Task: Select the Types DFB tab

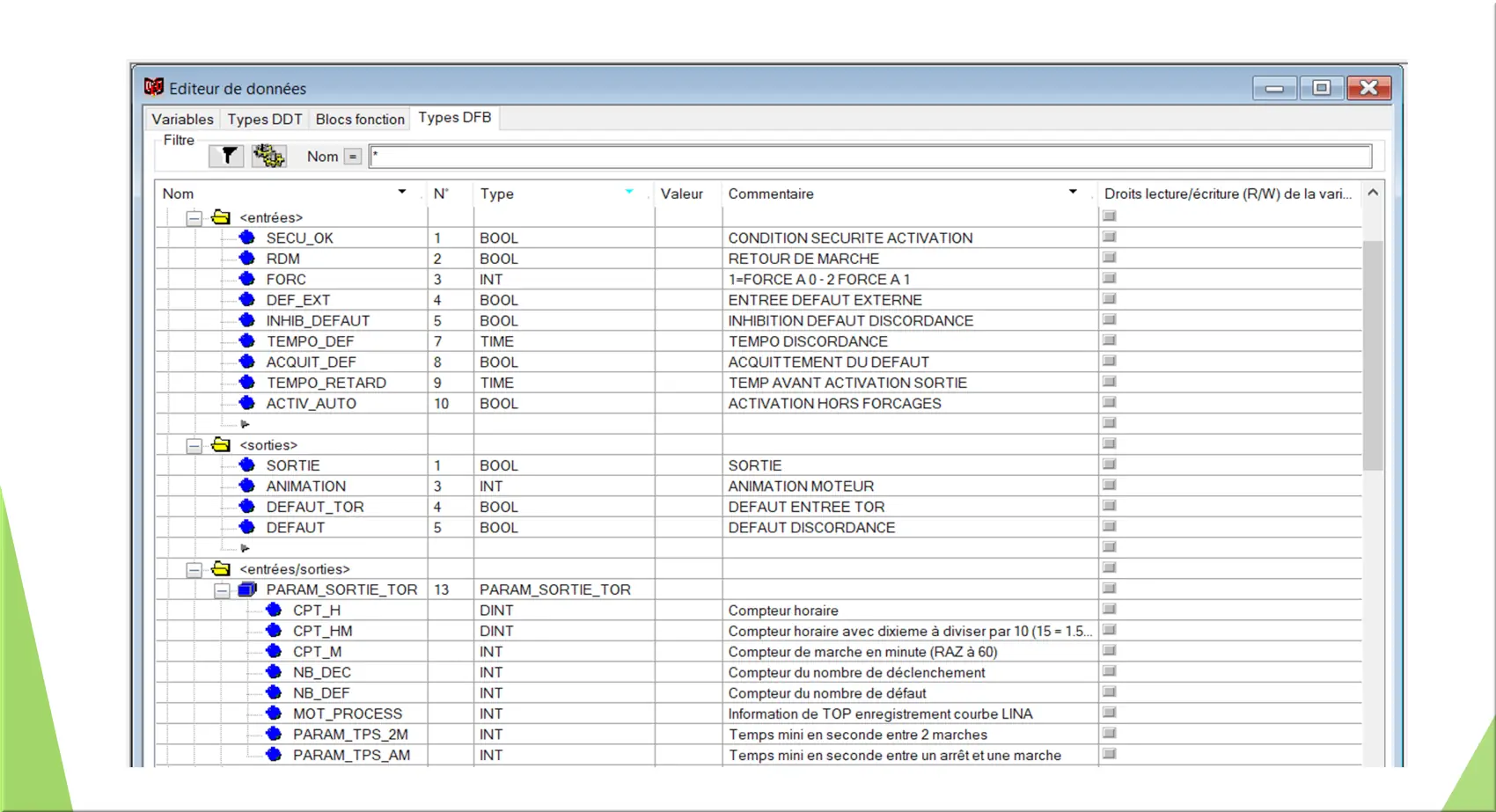Action: pos(455,117)
